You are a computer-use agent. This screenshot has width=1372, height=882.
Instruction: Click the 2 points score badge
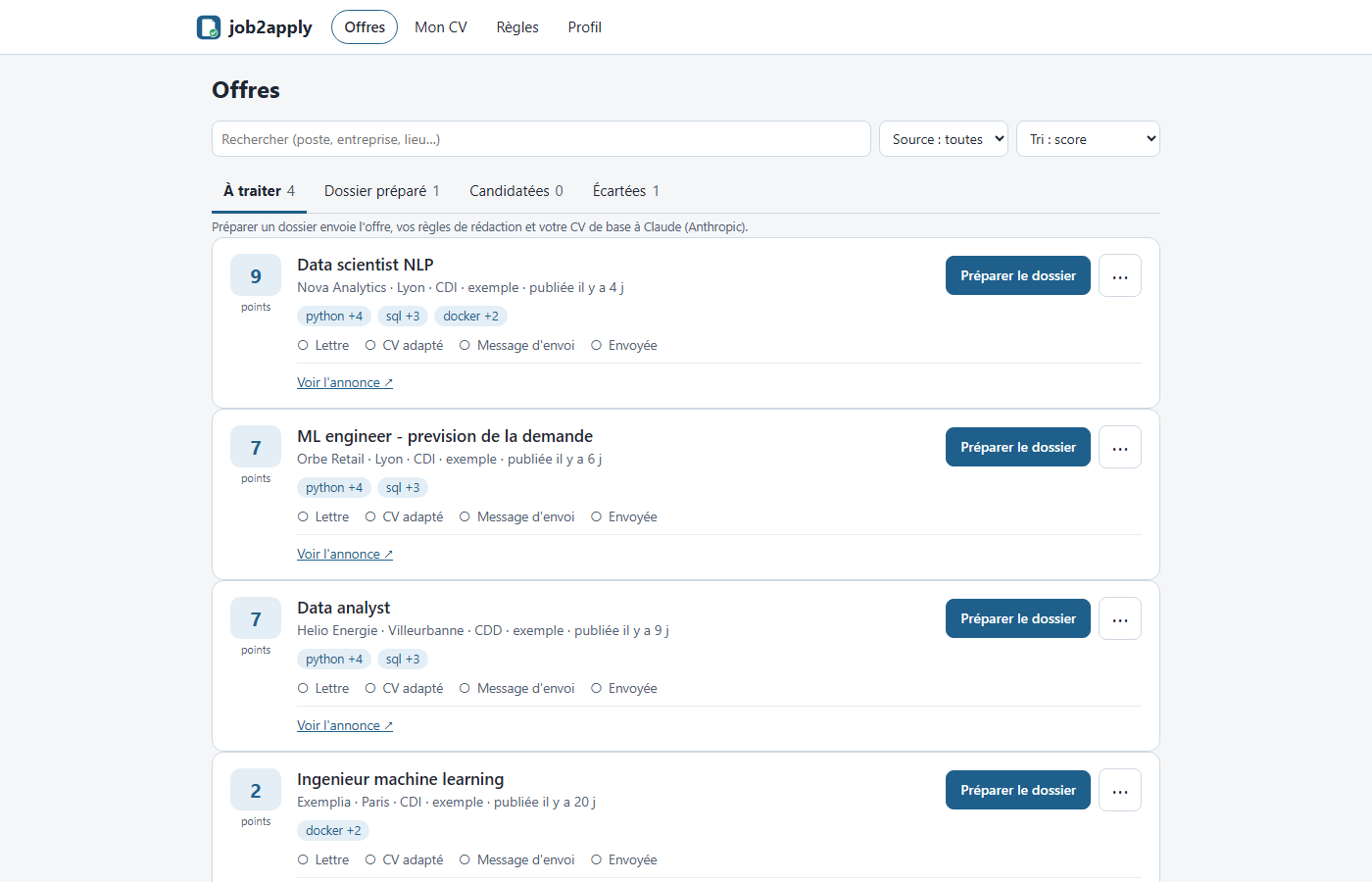pos(256,790)
